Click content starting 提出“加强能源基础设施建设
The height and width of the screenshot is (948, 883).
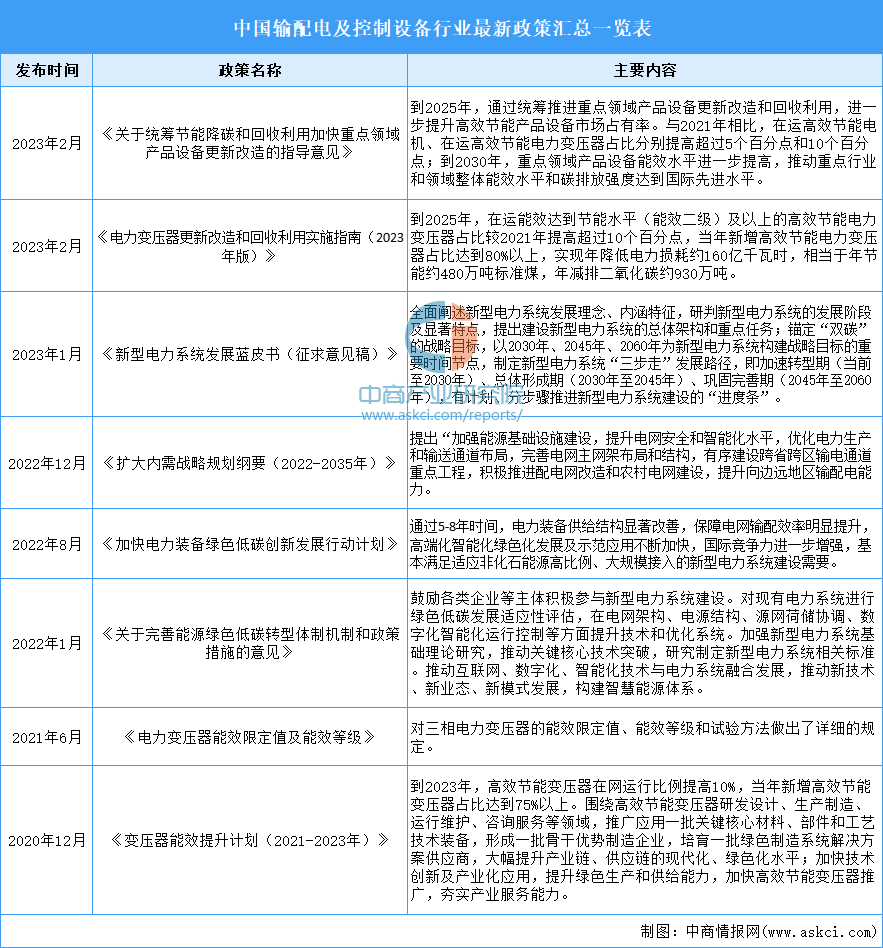click(x=641, y=463)
